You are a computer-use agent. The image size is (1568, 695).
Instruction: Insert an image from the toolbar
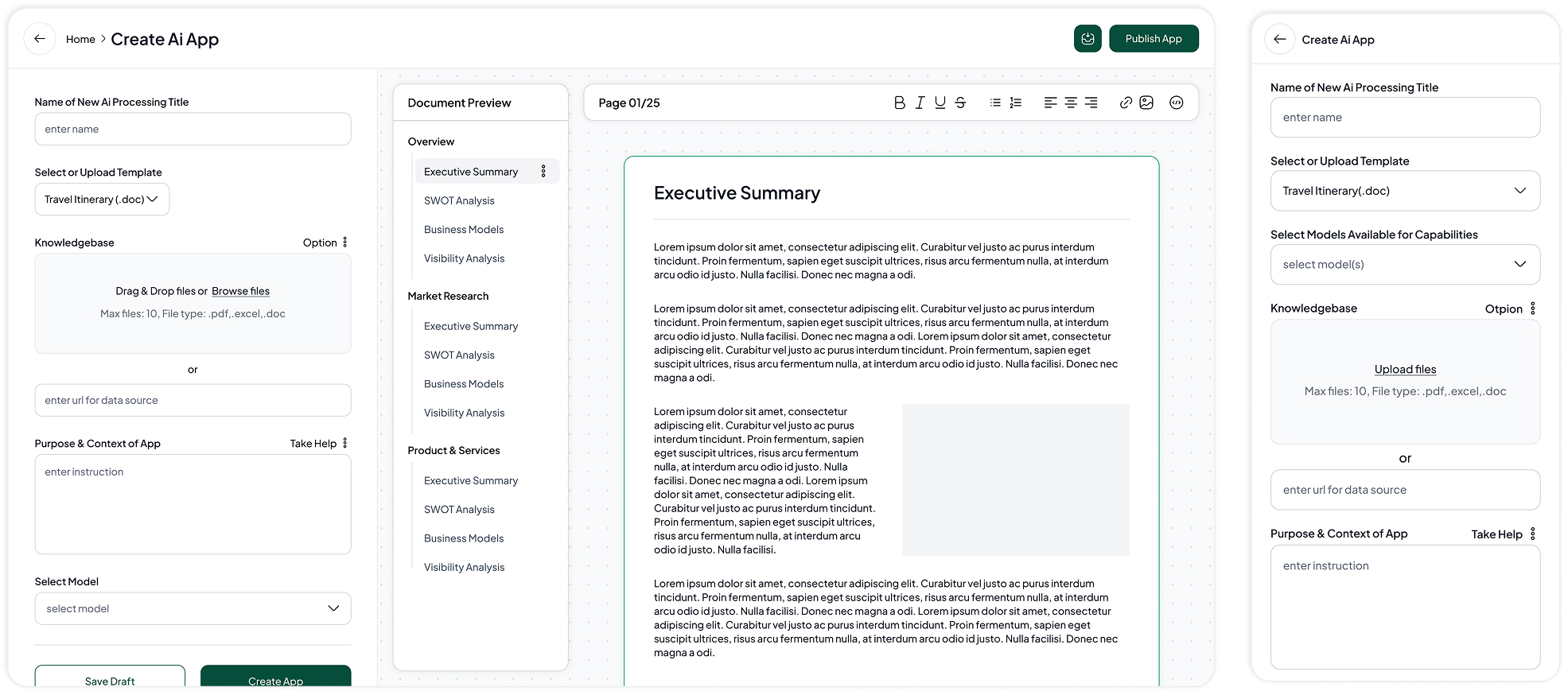tap(1146, 103)
